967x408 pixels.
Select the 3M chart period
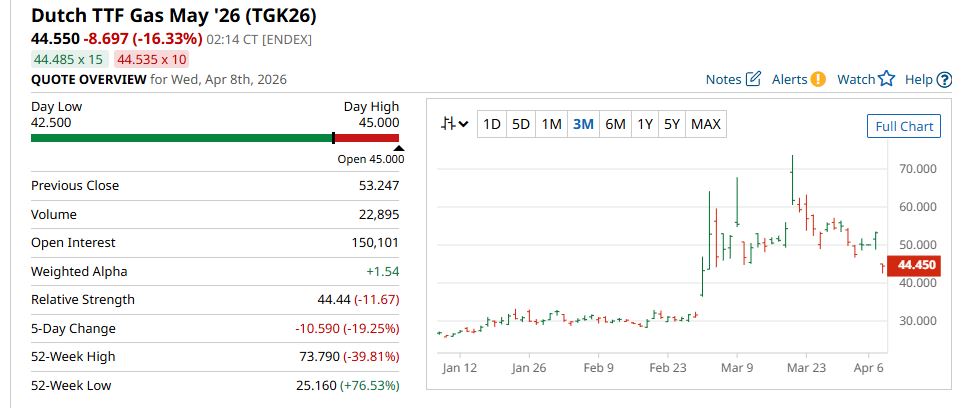coord(583,124)
